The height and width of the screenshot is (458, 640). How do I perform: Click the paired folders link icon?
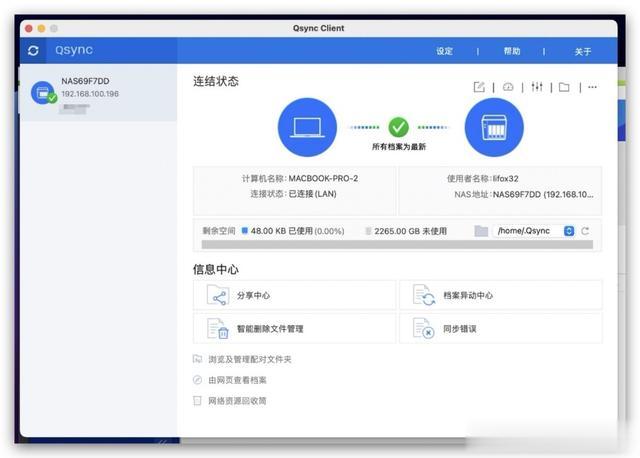tap(197, 359)
